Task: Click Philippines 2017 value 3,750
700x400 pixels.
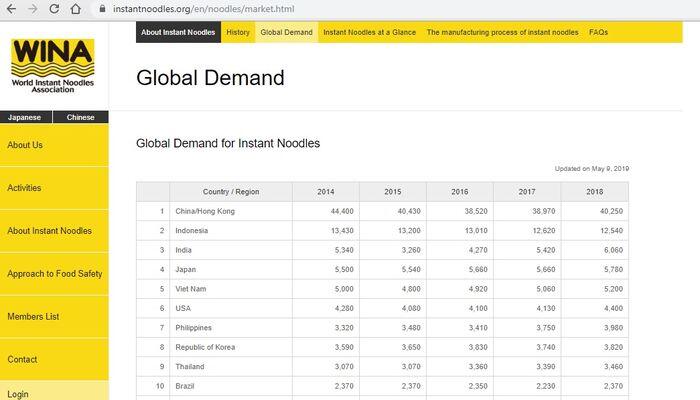Action: pos(546,328)
